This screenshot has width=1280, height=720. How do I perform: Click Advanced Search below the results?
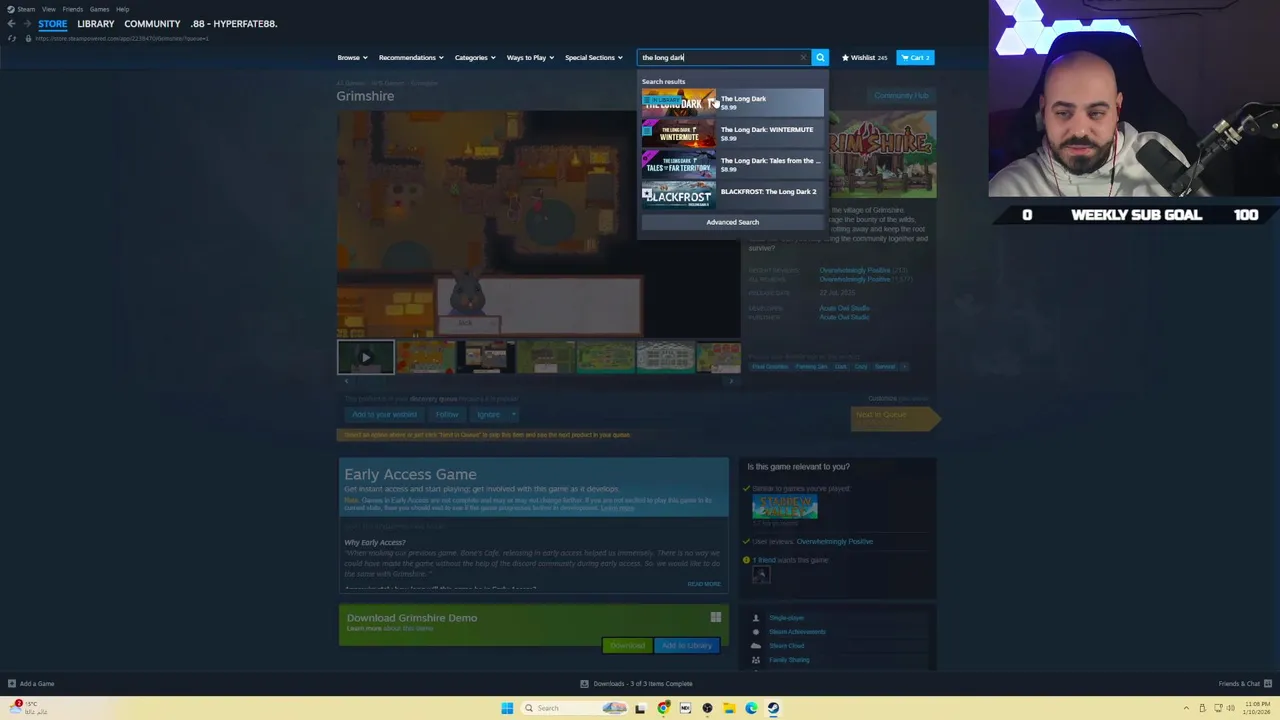733,222
